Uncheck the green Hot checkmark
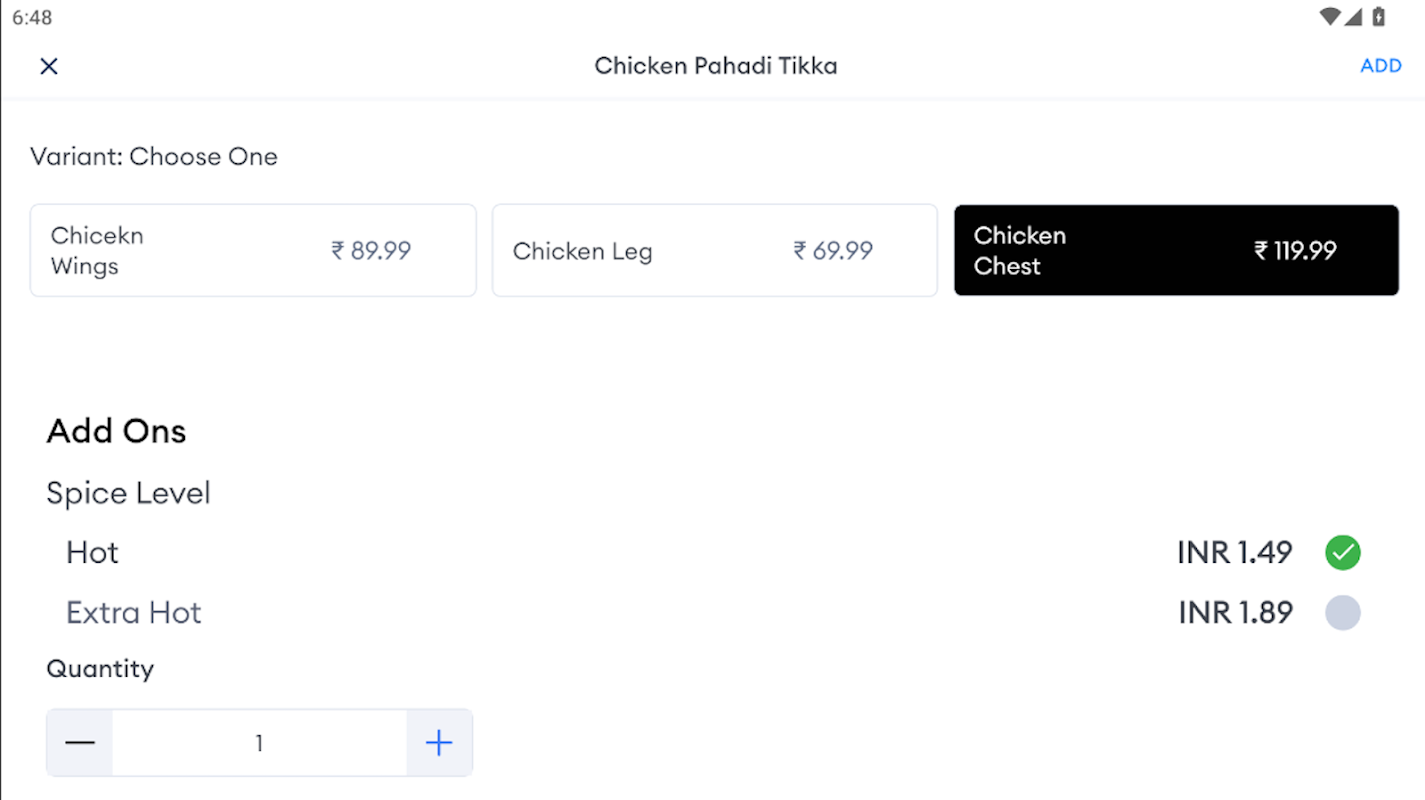 click(1342, 553)
